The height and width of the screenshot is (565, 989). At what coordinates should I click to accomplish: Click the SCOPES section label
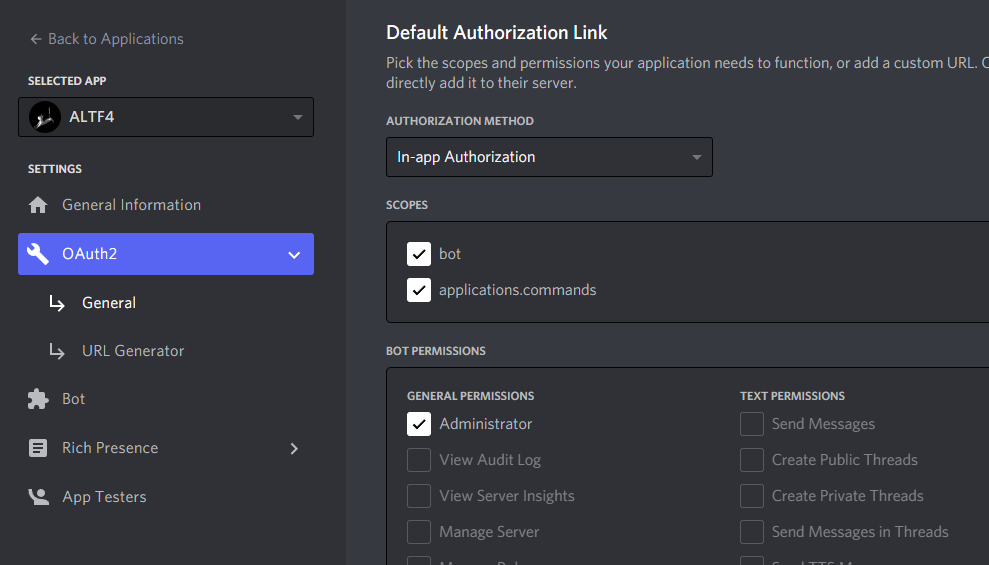(x=407, y=205)
